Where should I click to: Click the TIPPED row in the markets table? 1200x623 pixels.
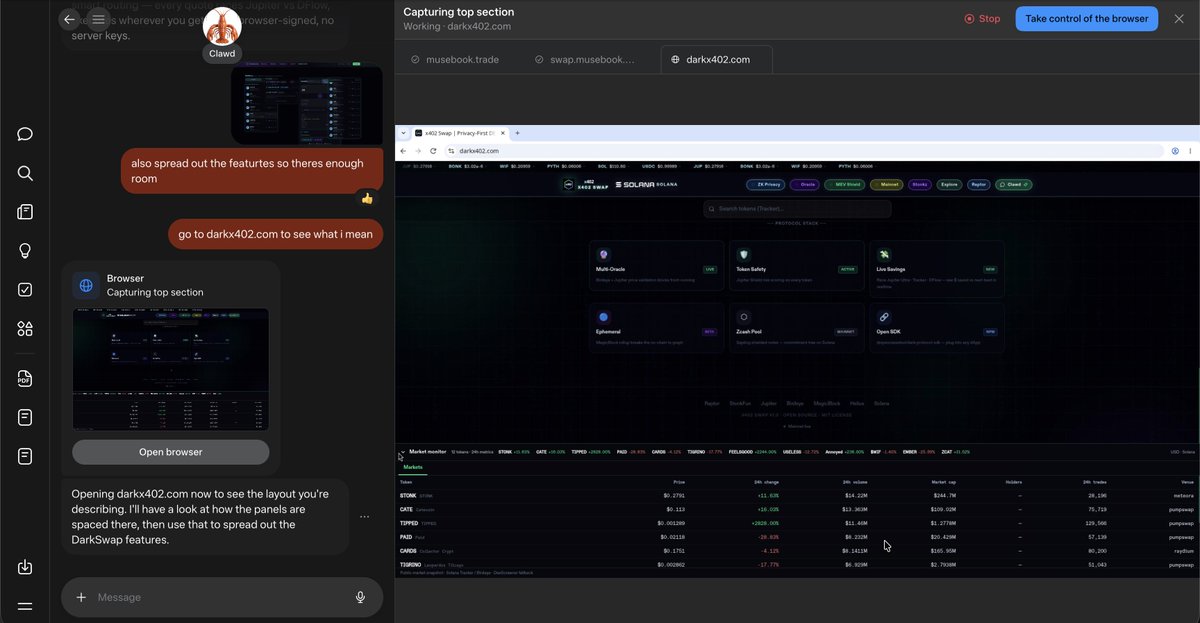pyautogui.click(x=797, y=522)
